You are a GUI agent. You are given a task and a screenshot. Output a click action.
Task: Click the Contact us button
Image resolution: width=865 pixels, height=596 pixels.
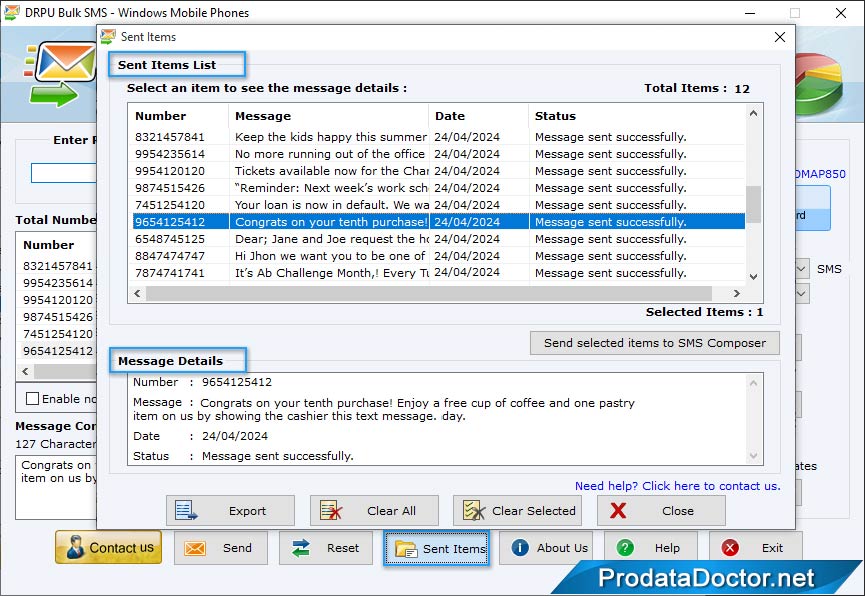pyautogui.click(x=109, y=547)
